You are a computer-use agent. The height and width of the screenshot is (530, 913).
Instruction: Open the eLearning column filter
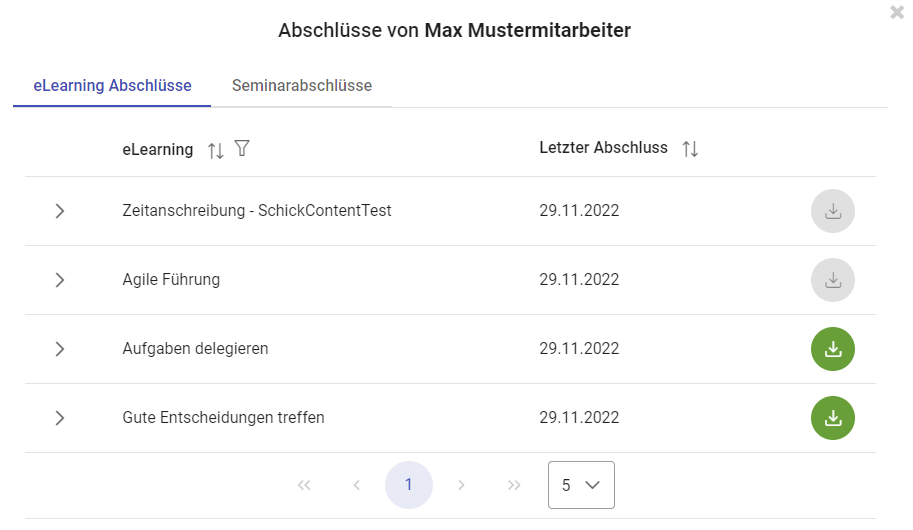242,149
